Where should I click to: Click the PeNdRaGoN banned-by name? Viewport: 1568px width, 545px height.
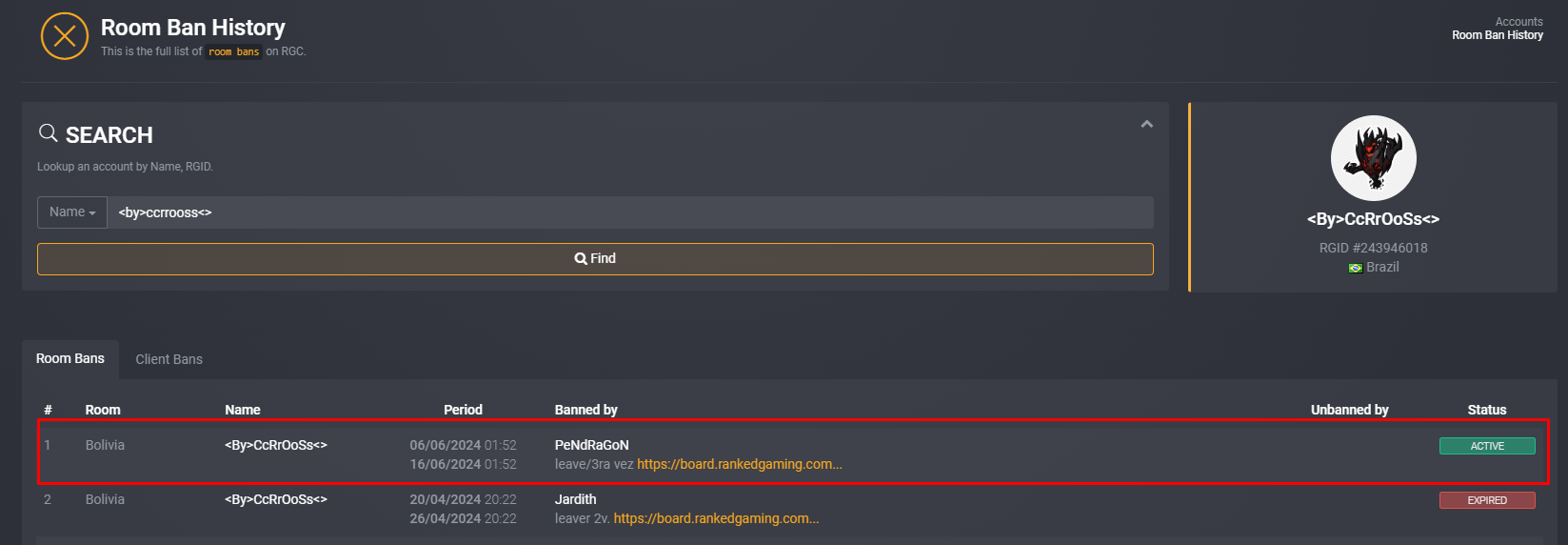point(591,445)
